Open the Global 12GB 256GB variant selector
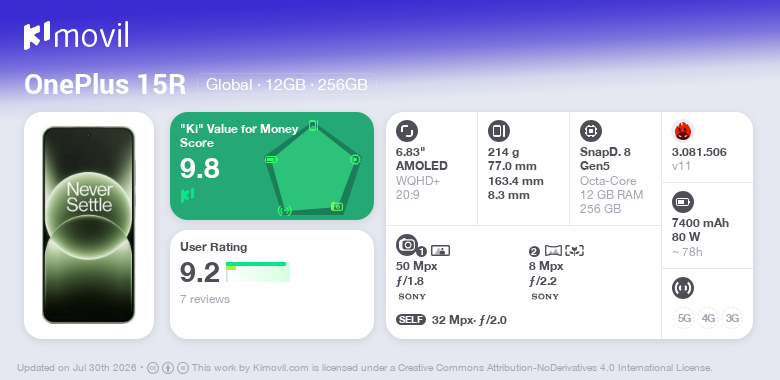780x380 pixels. 287,85
